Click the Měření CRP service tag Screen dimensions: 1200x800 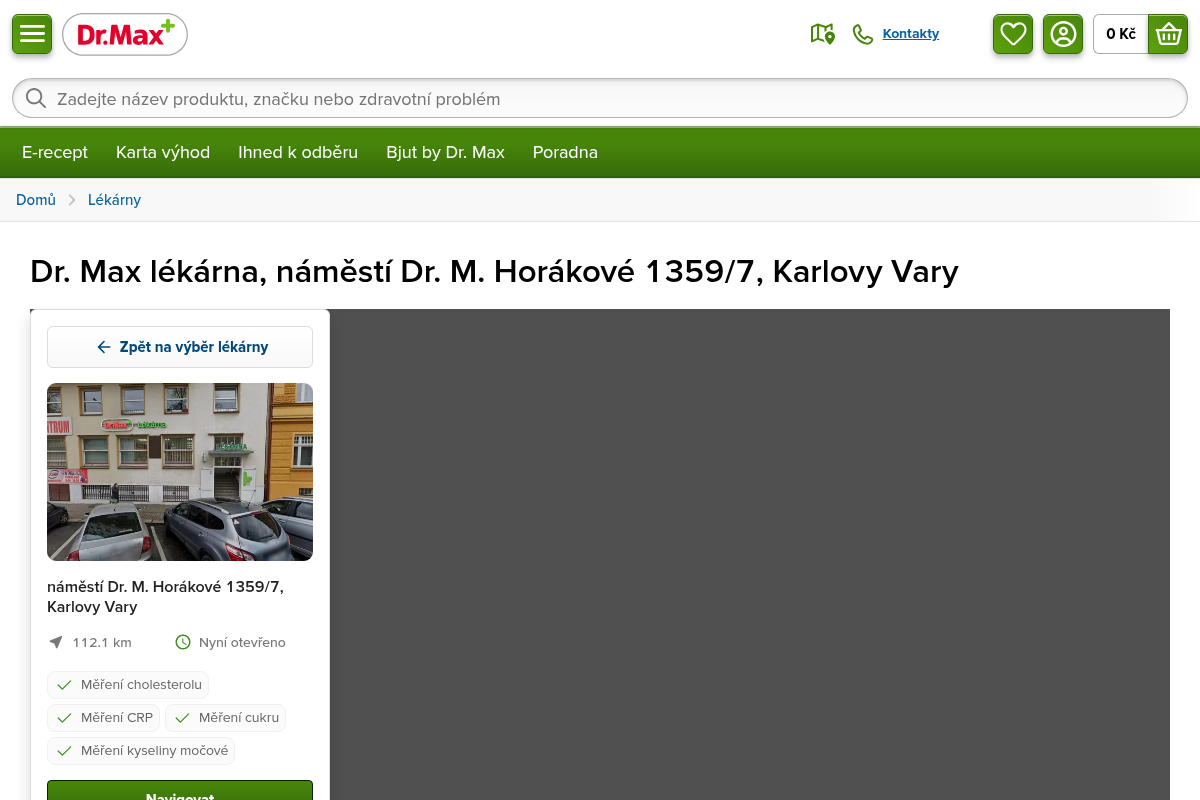click(104, 718)
